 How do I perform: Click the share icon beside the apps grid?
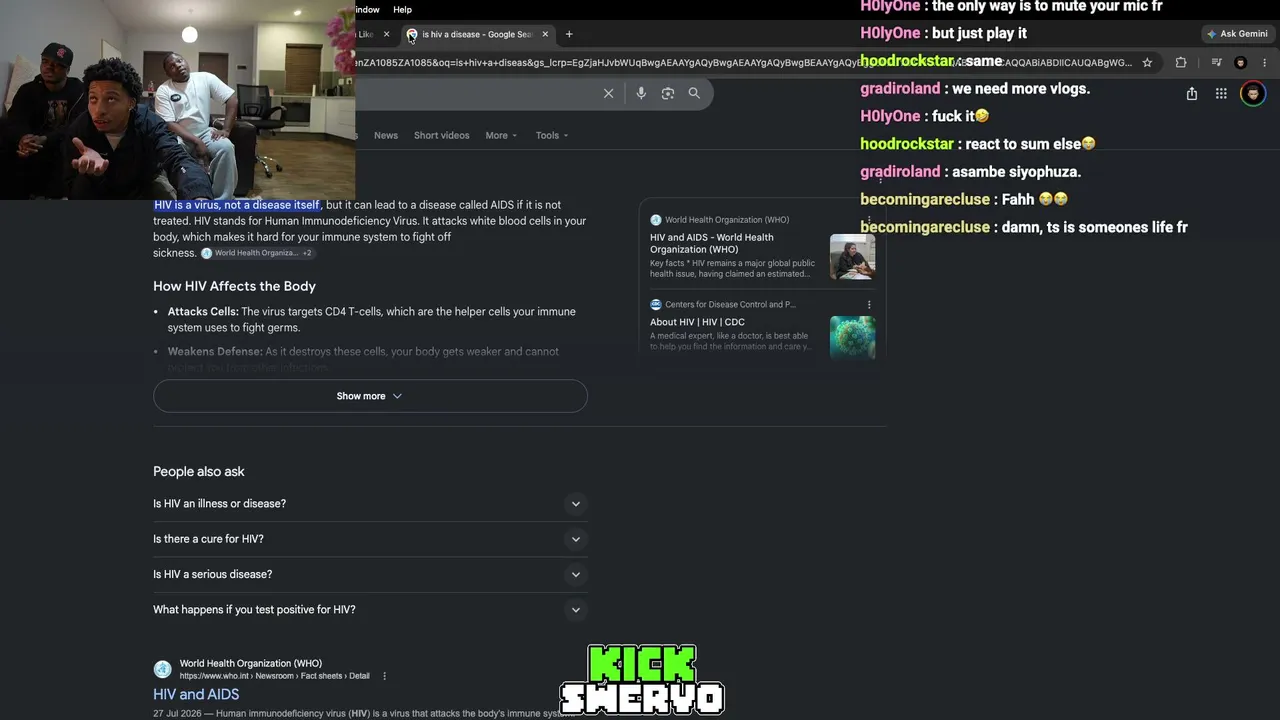(1192, 93)
